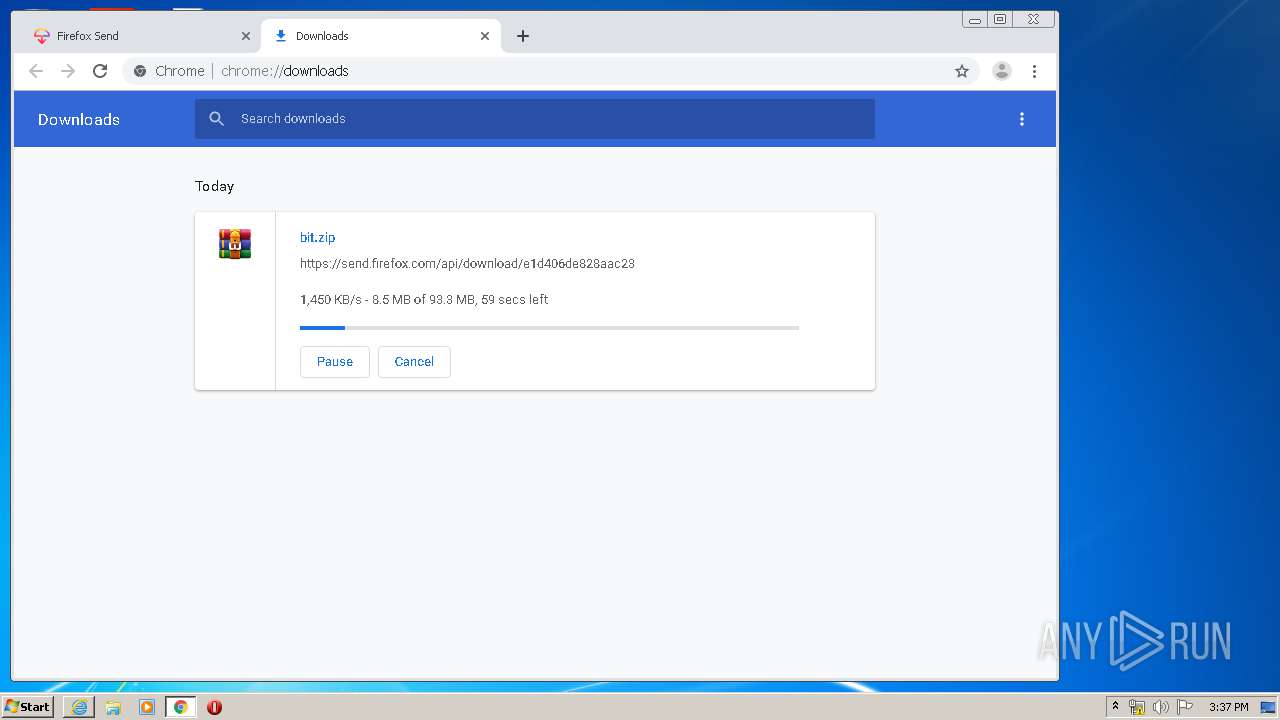Click the bit.zip download progress bar
Viewport: 1280px width, 720px height.
(x=549, y=328)
